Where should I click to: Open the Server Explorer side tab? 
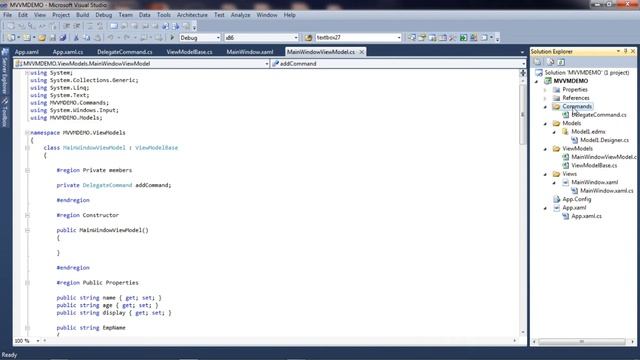pos(5,71)
